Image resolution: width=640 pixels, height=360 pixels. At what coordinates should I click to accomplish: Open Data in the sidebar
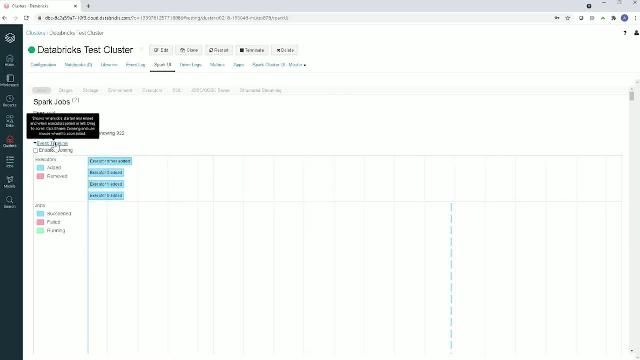[10, 121]
